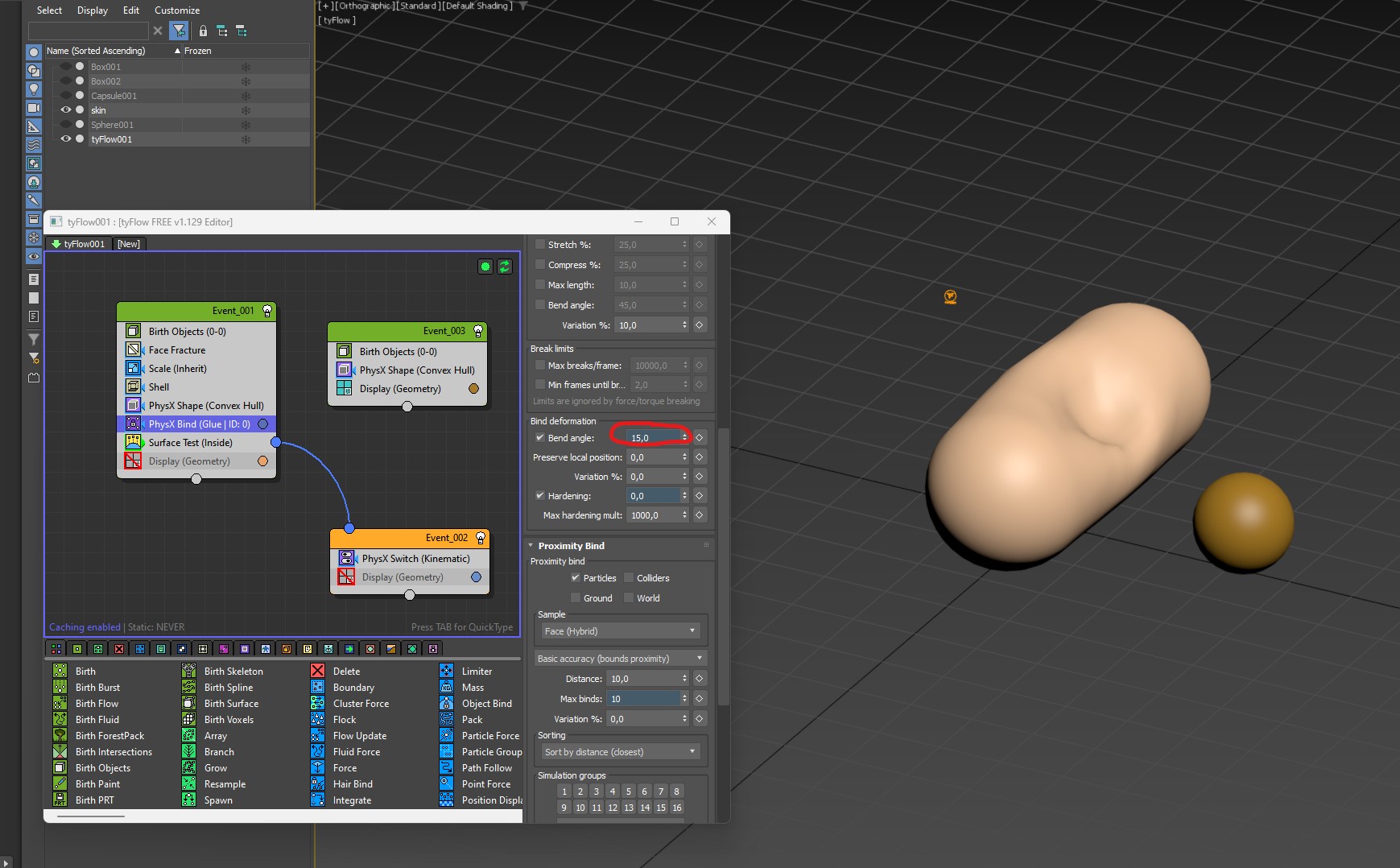This screenshot has width=1400, height=868.
Task: Open the Sort by distance (closest) dropdown
Action: [618, 752]
